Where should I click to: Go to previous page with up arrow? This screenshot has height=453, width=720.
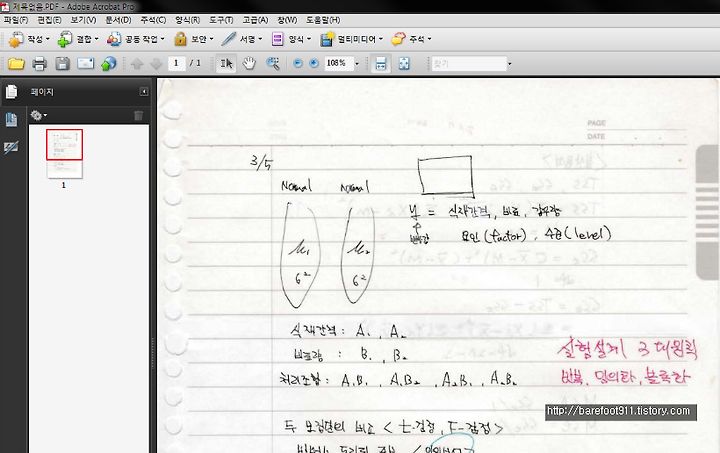pos(137,64)
